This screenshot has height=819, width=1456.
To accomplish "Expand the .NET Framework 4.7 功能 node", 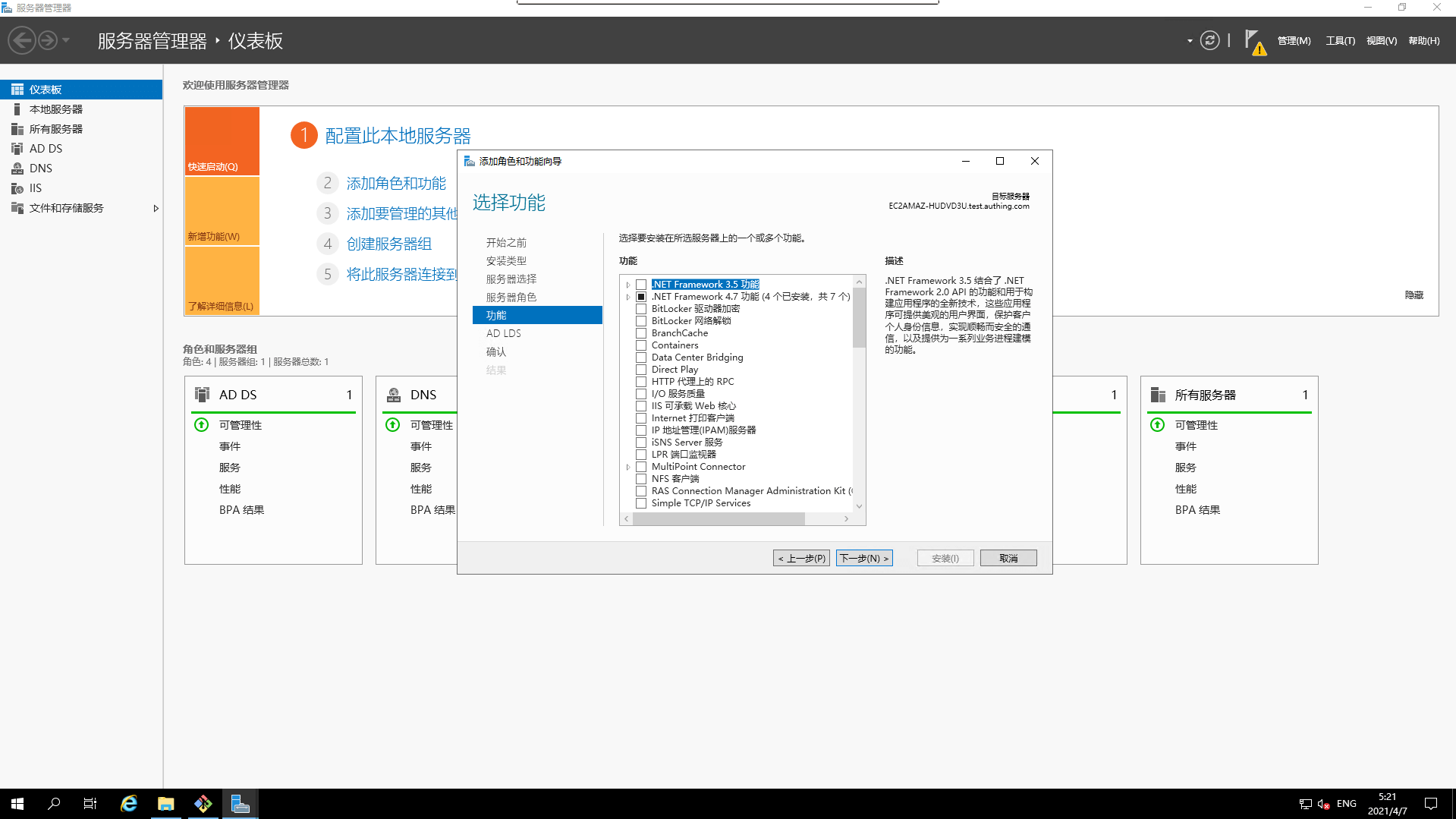I will 627,296.
